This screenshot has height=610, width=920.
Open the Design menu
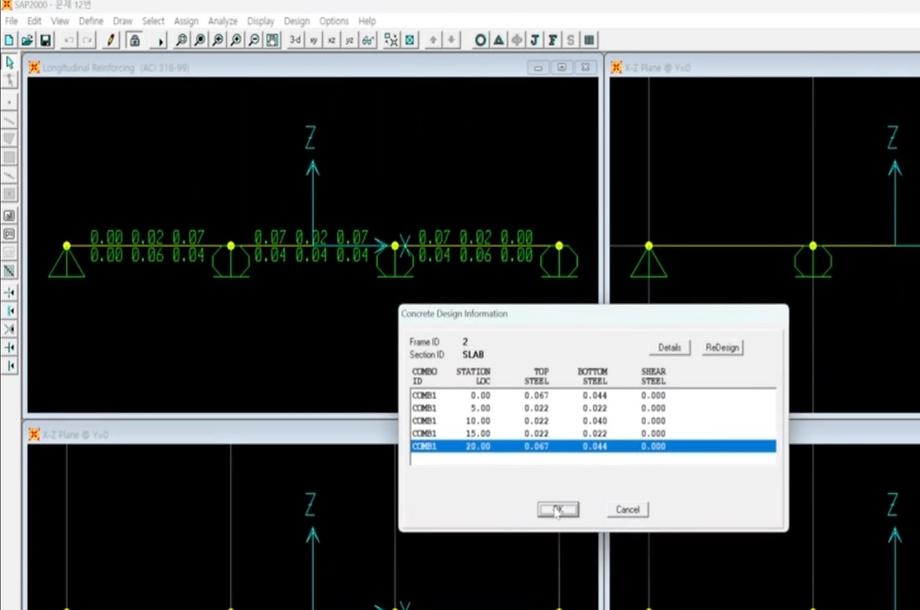[296, 21]
